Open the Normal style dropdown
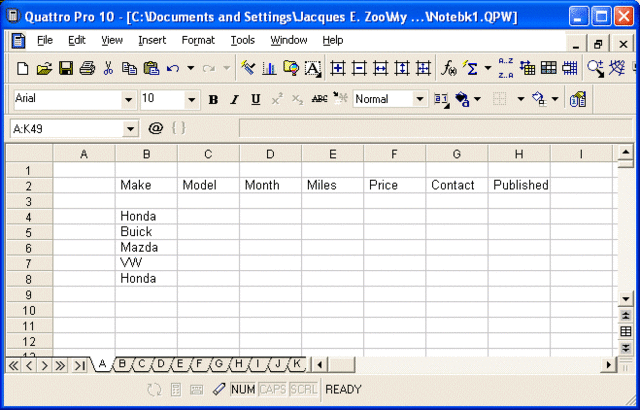The image size is (640, 410). [419, 99]
